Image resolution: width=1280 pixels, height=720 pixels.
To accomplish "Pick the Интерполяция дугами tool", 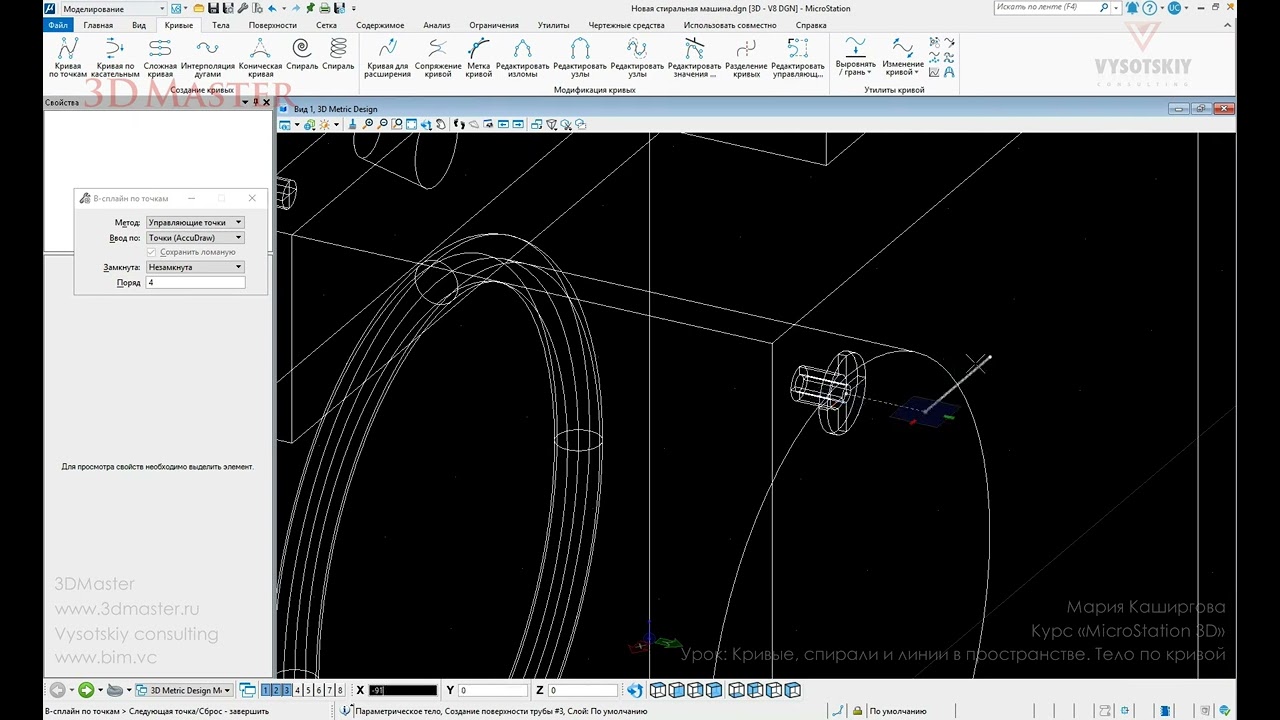I will 208,57.
